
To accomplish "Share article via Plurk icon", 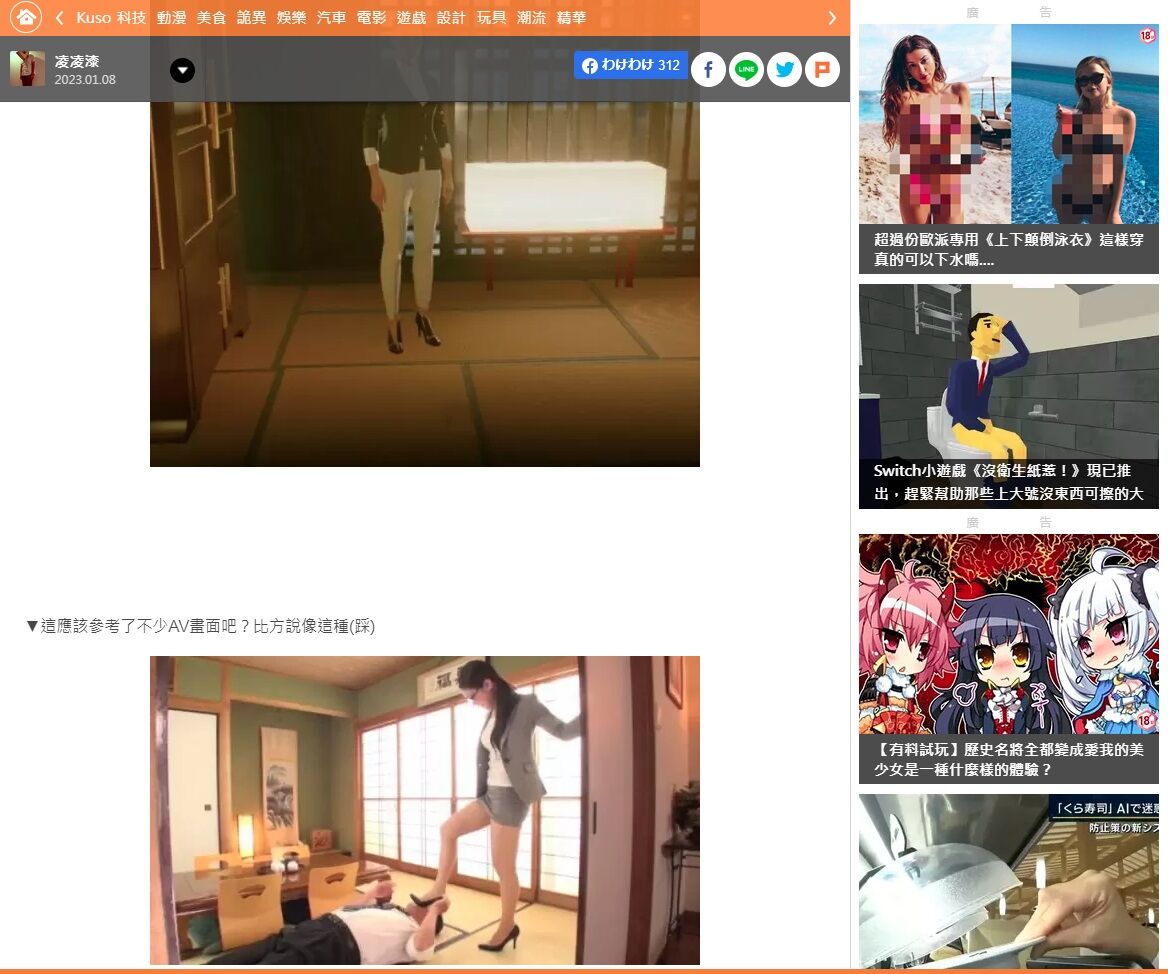I will [822, 69].
